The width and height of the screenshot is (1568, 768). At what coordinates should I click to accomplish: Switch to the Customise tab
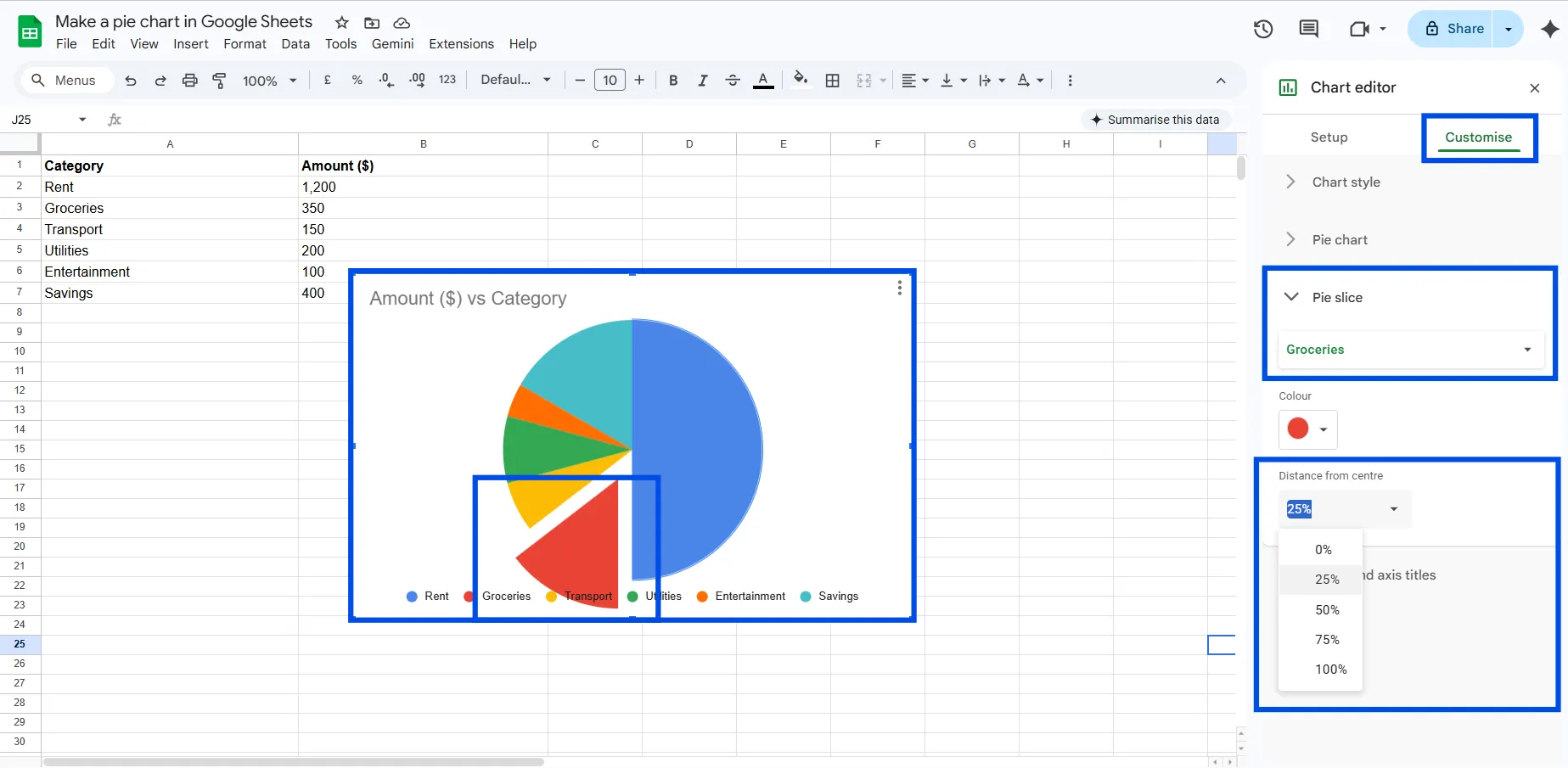point(1478,137)
